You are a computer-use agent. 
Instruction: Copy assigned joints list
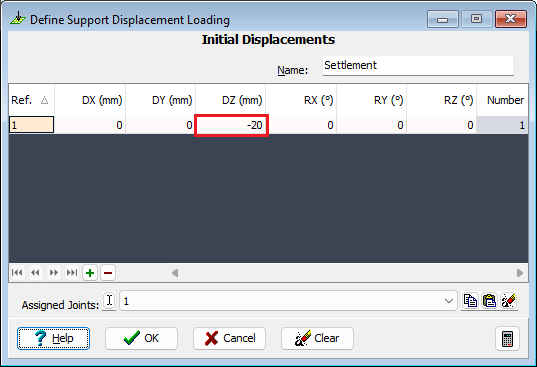tap(470, 301)
